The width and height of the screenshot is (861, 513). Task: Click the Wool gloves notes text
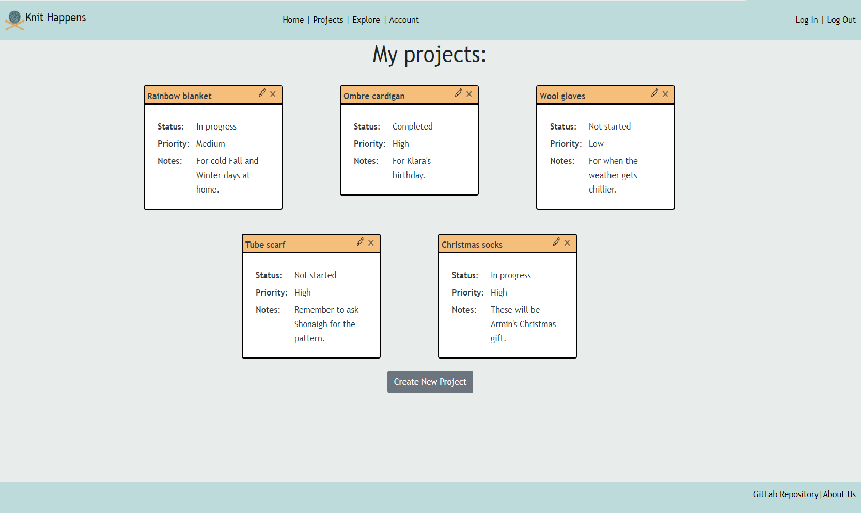click(x=613, y=175)
